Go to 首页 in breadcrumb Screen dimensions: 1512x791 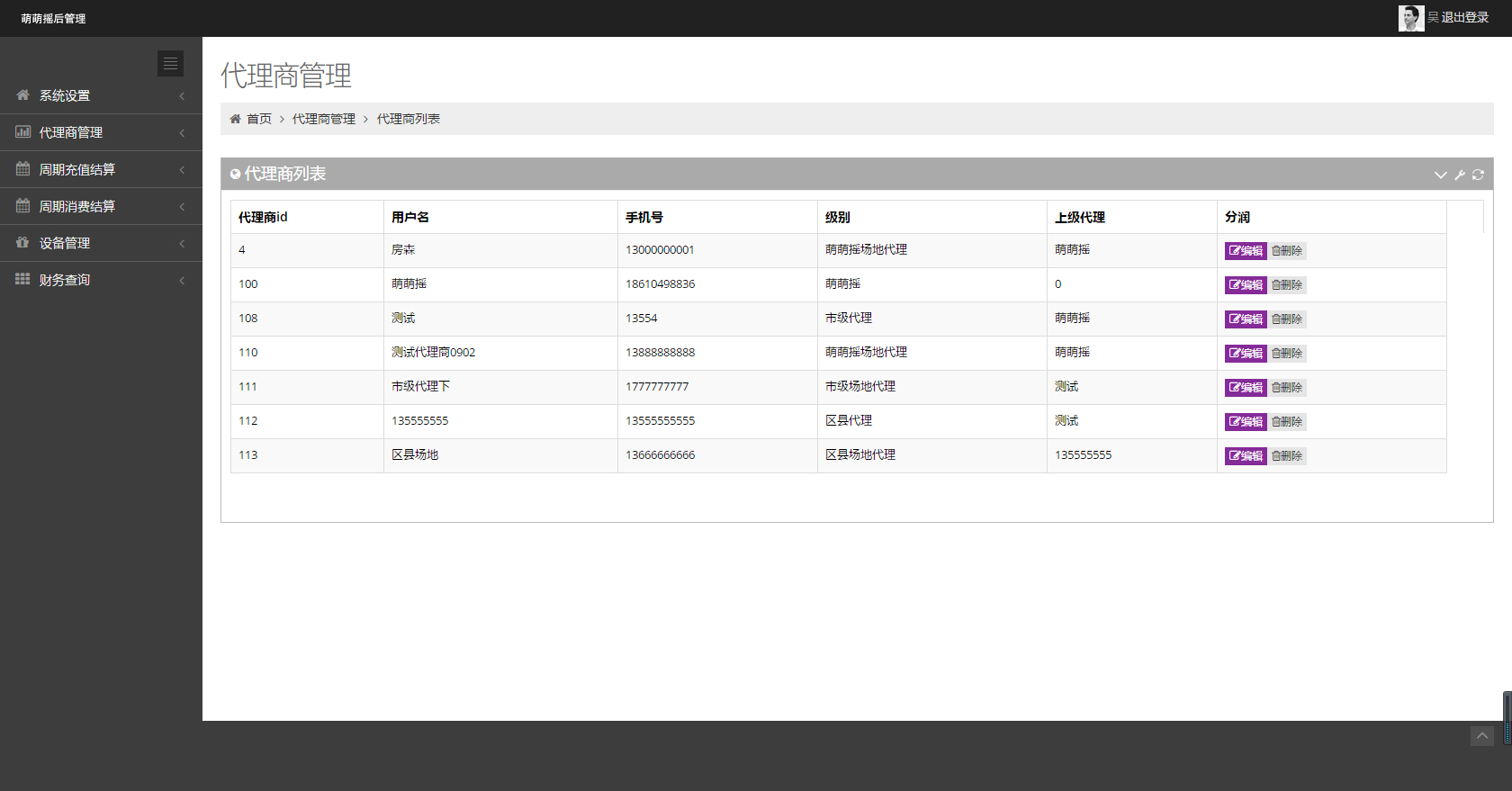click(x=259, y=119)
